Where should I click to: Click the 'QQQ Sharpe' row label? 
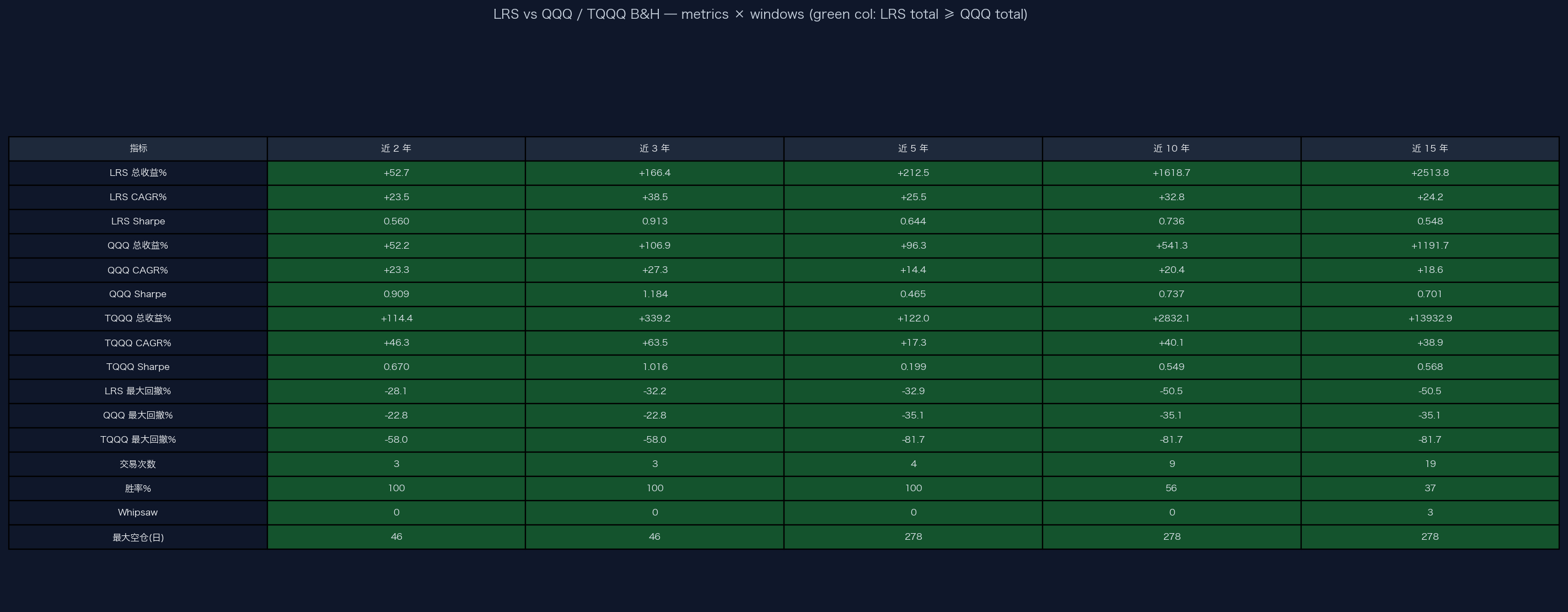click(138, 294)
